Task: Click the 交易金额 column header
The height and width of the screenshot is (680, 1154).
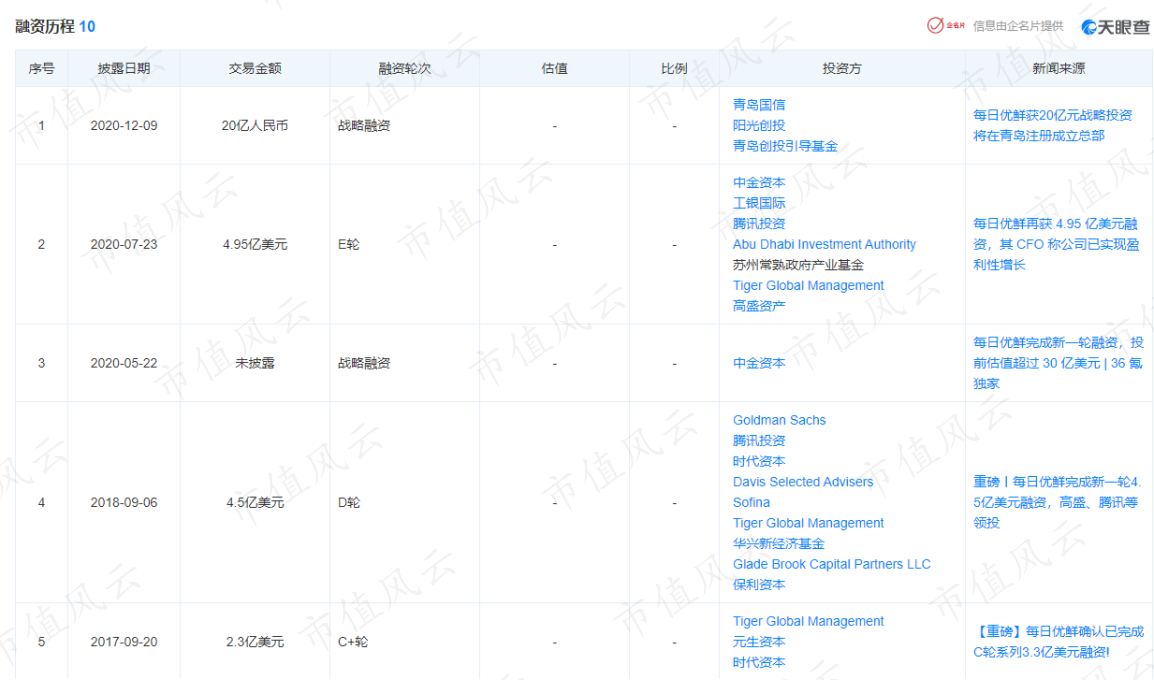Action: (x=255, y=68)
